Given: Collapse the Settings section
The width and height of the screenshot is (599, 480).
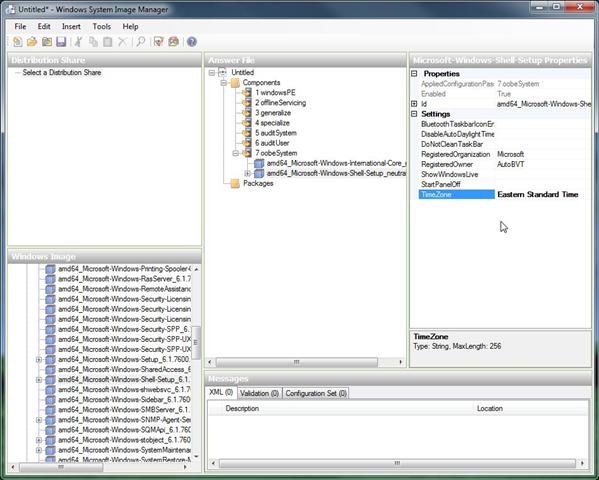Looking at the screenshot, I should (x=414, y=114).
